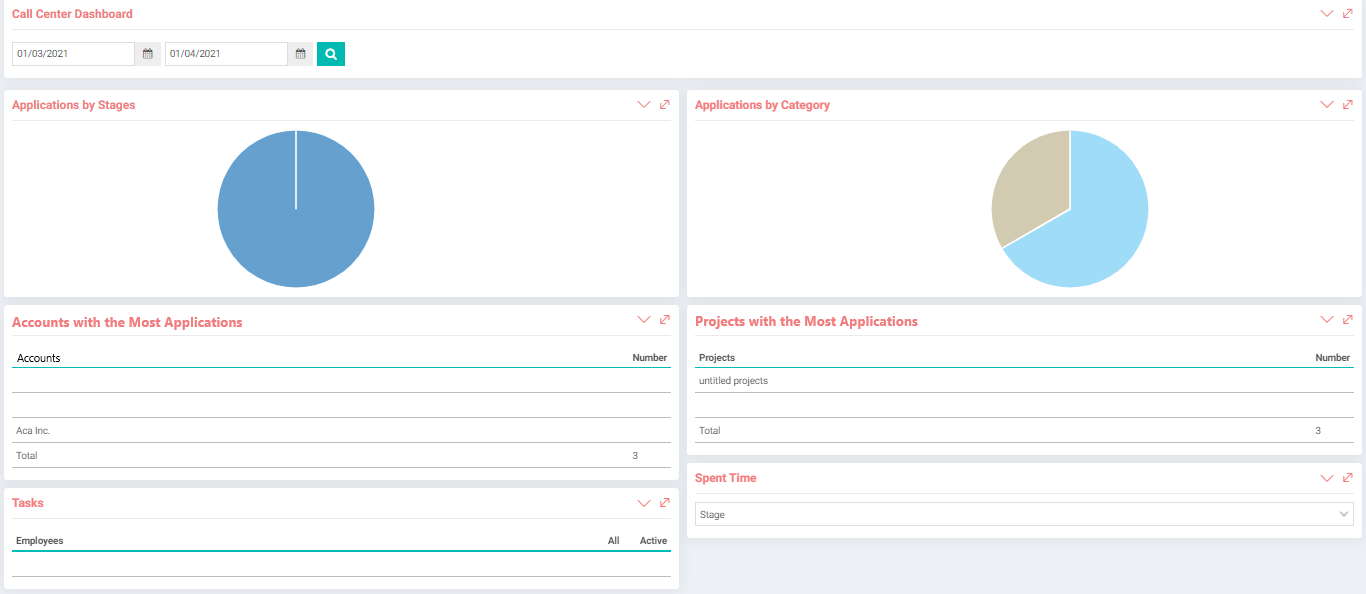The height and width of the screenshot is (594, 1366).
Task: Click Number header in Accounts table
Action: tap(650, 358)
